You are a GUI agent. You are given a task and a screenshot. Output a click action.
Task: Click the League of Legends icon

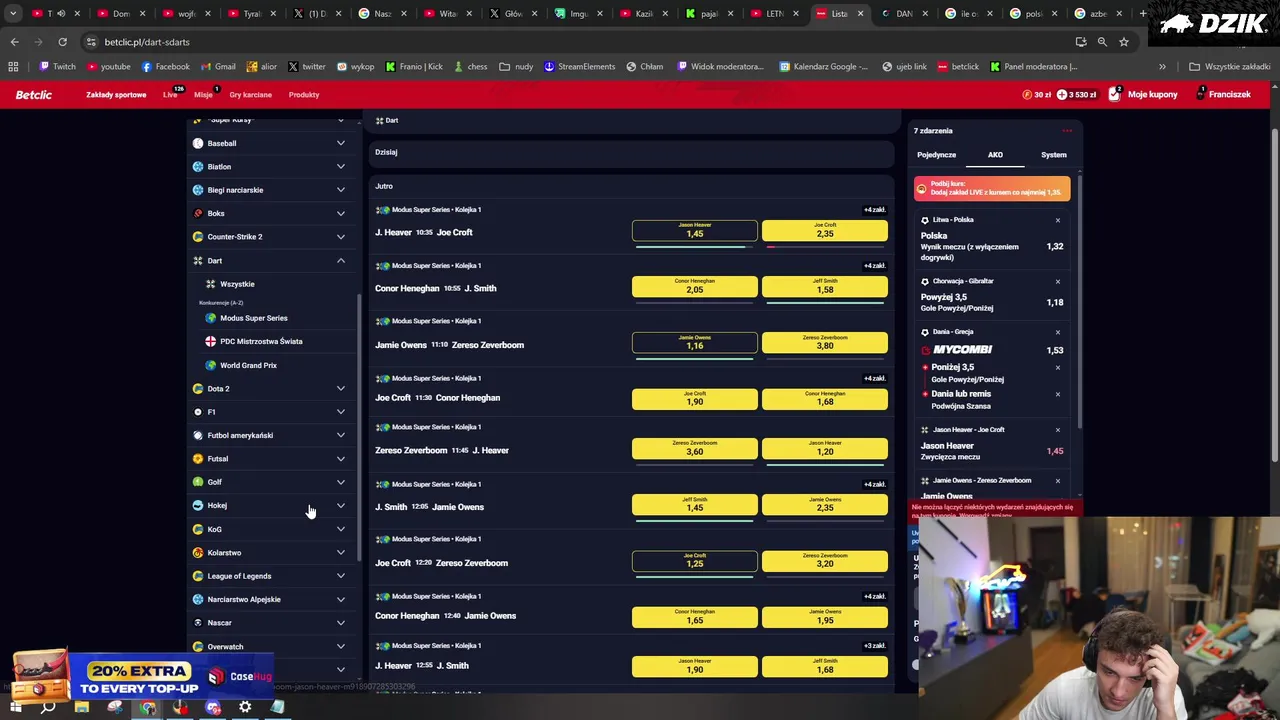198,576
